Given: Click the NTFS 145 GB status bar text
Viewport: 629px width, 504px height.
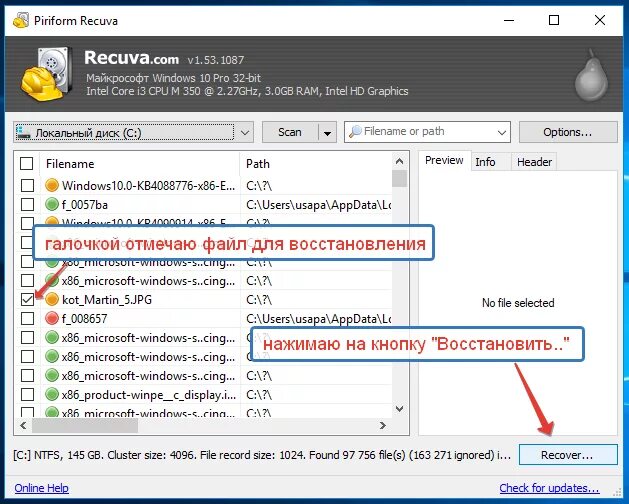Looking at the screenshot, I should coord(262,455).
